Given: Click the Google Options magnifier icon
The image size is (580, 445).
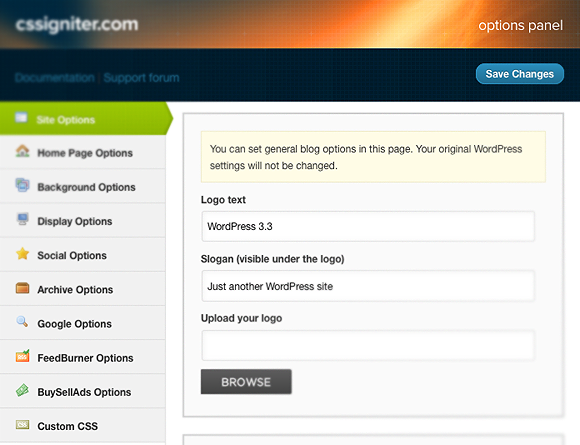Looking at the screenshot, I should [22, 321].
